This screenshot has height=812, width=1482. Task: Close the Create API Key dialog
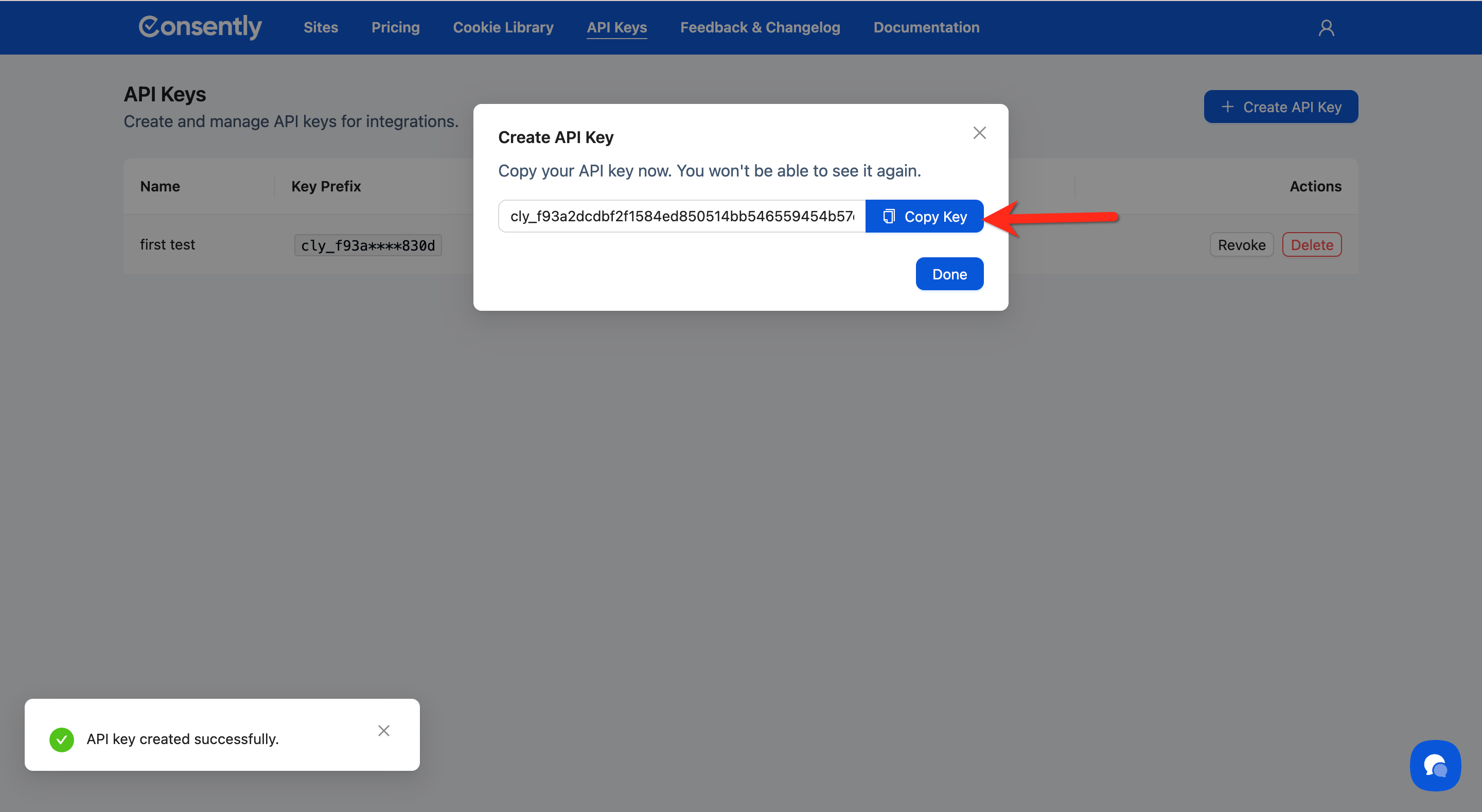pyautogui.click(x=979, y=133)
